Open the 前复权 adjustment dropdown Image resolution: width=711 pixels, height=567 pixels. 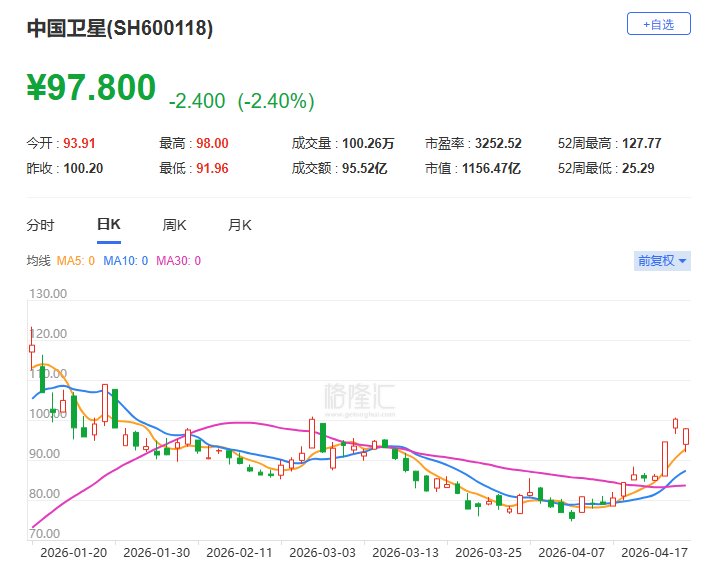662,261
